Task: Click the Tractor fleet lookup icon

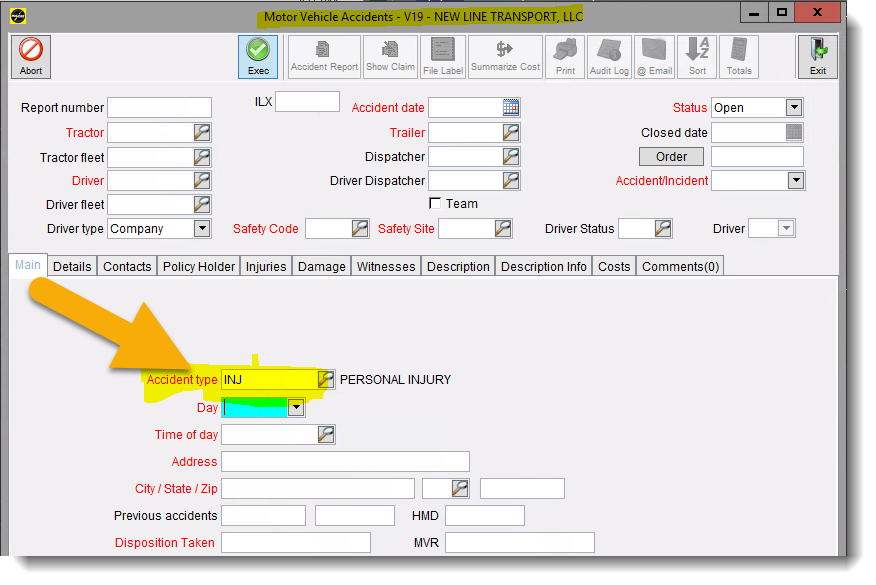Action: 202,157
